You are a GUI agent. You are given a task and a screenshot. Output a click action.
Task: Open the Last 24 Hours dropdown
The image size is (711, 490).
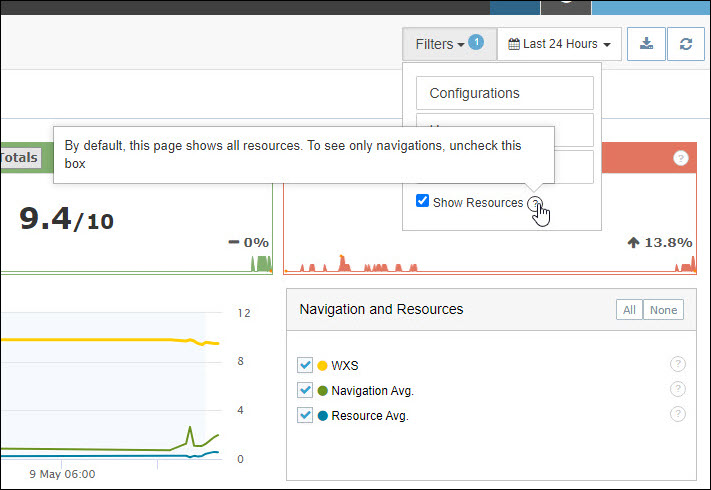click(x=559, y=44)
